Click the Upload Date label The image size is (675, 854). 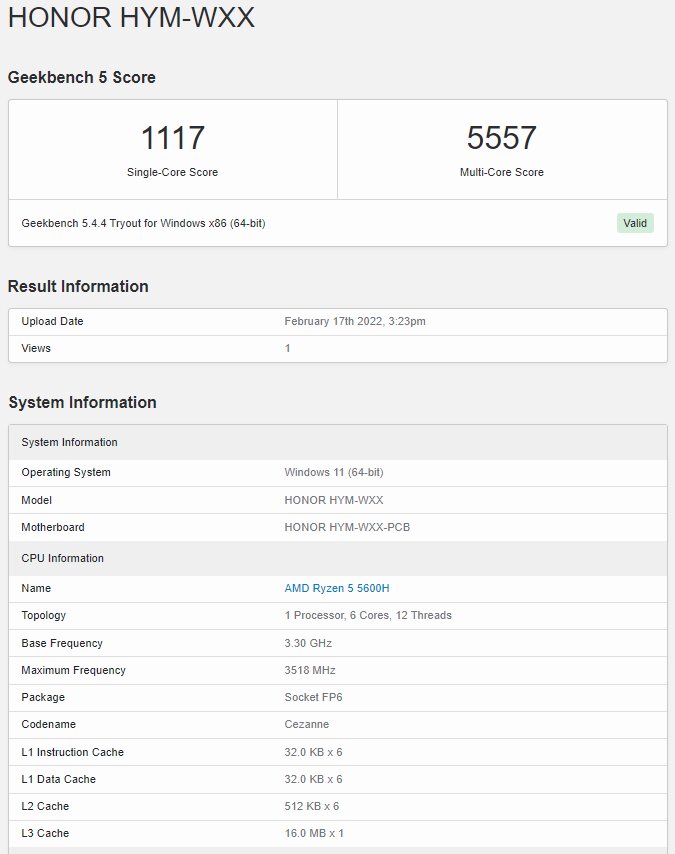[52, 321]
